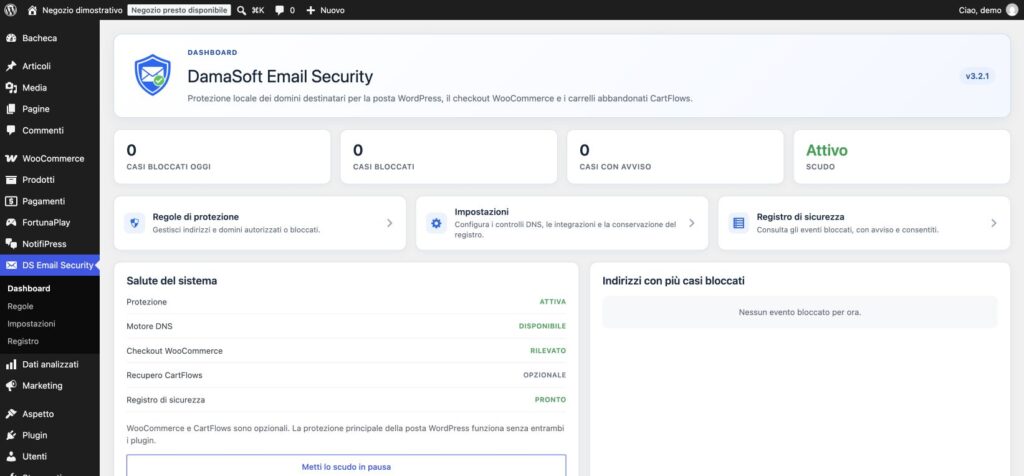
Task: Click the Aspetto paintbrush icon
Action: (11, 414)
